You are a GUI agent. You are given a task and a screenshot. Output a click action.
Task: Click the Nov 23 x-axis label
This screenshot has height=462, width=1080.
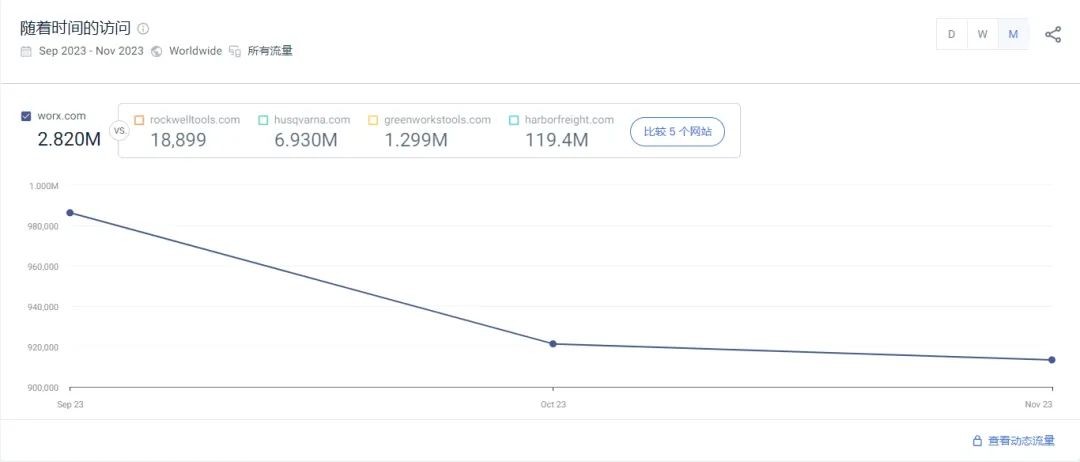click(x=1039, y=405)
